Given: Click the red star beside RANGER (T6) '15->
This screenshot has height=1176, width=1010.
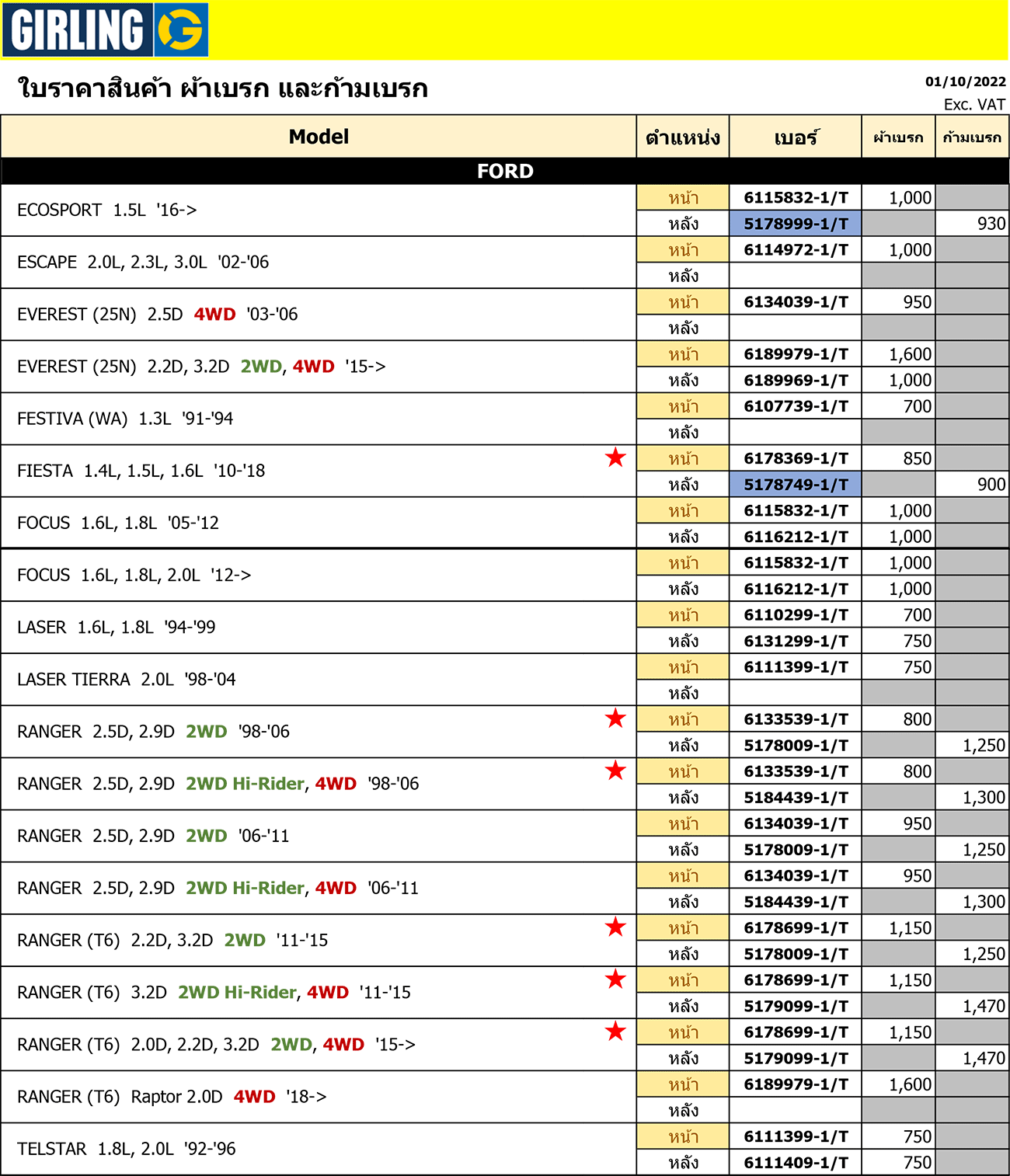Looking at the screenshot, I should (x=615, y=1032).
